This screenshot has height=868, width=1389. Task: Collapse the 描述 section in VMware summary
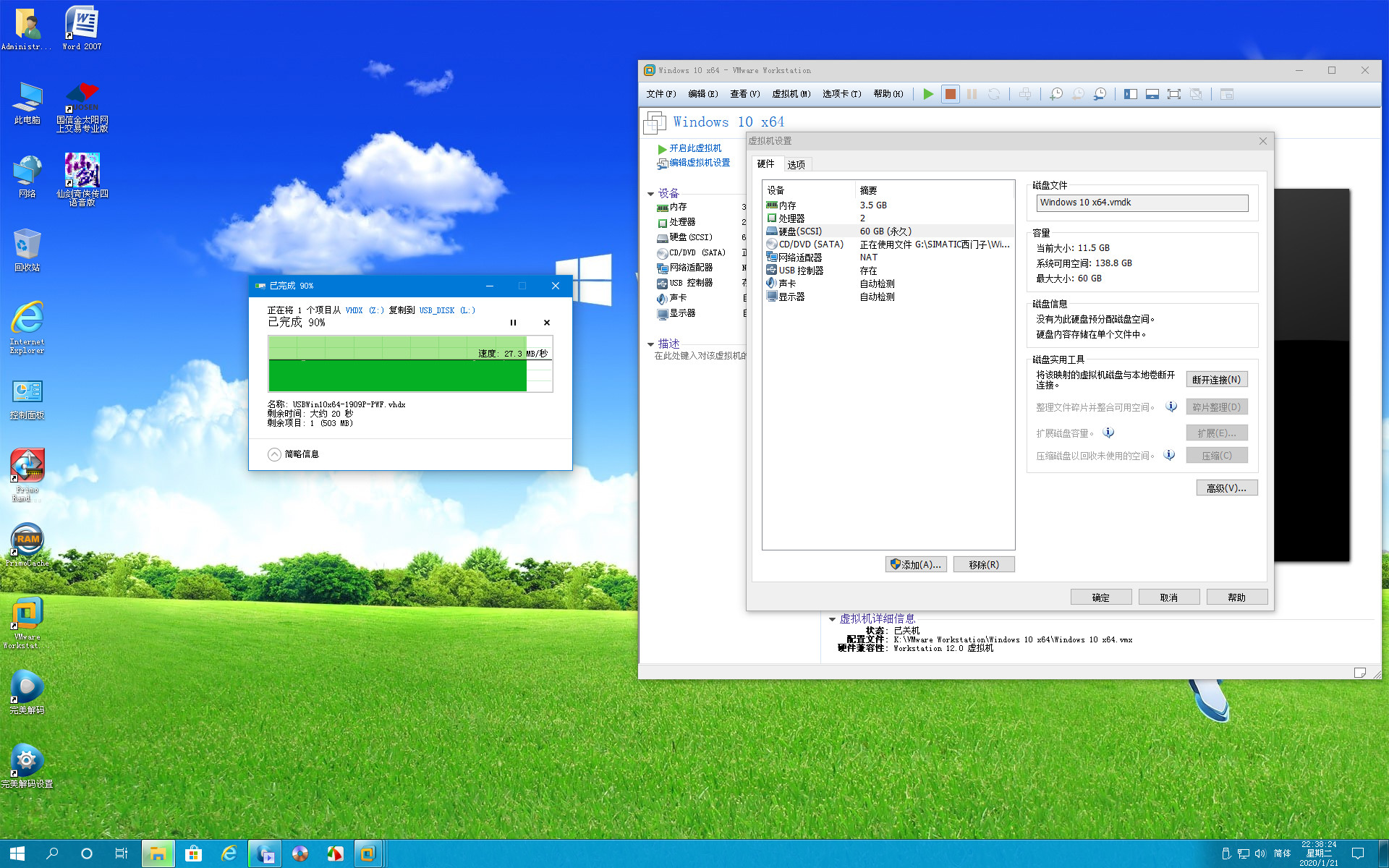coord(650,344)
